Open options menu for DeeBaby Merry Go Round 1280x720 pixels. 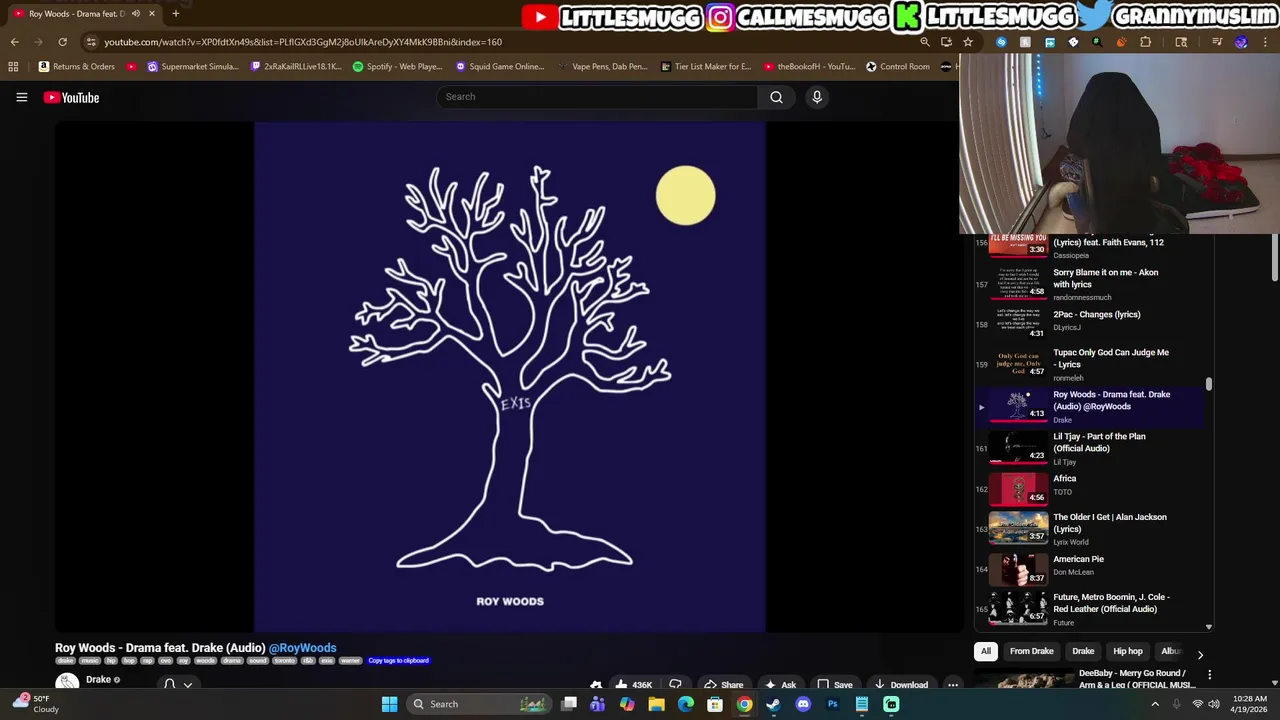1209,675
